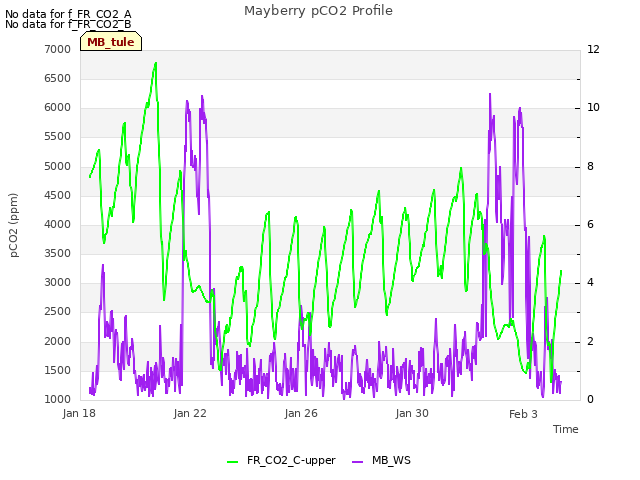Viewport: 640px width, 480px height.
Task: Click the Jan 18 x-axis tick label
Action: coord(79,413)
